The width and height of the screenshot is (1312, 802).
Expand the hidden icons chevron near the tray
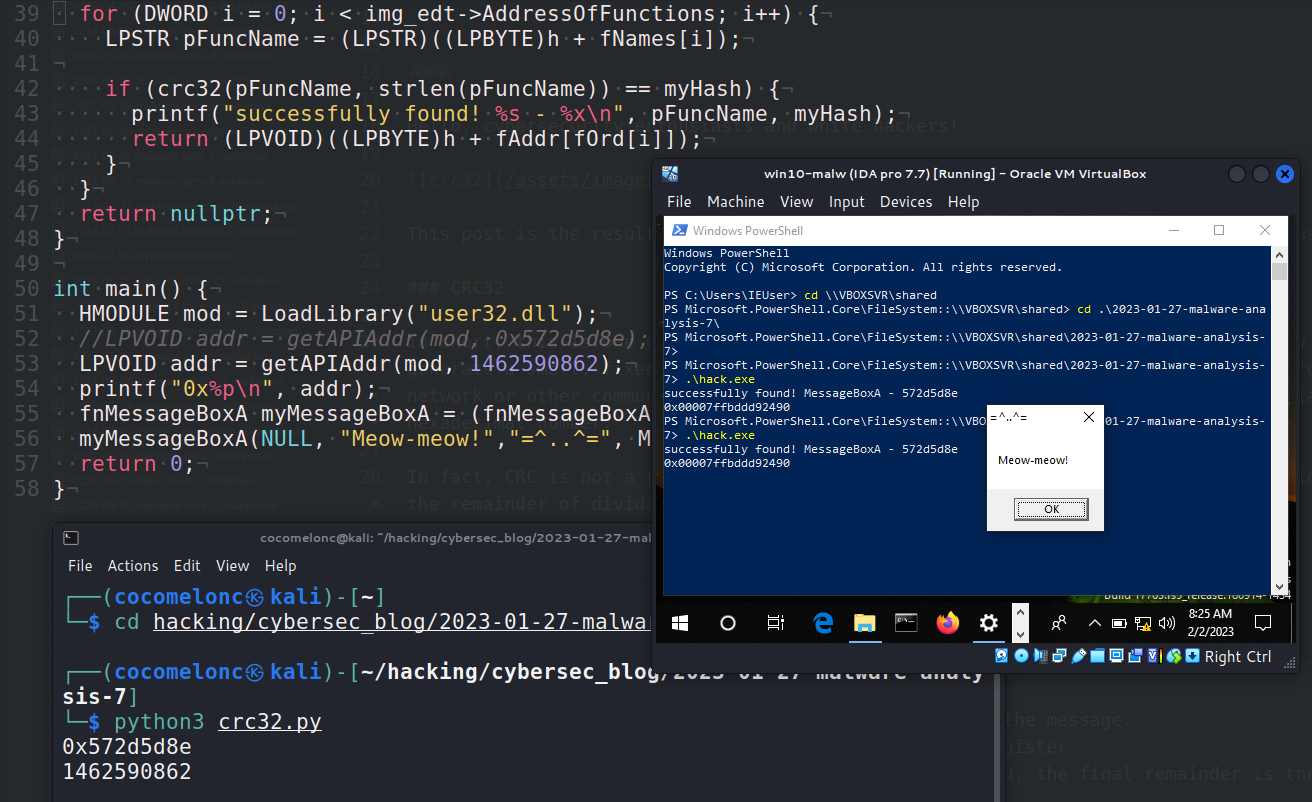click(x=1097, y=622)
